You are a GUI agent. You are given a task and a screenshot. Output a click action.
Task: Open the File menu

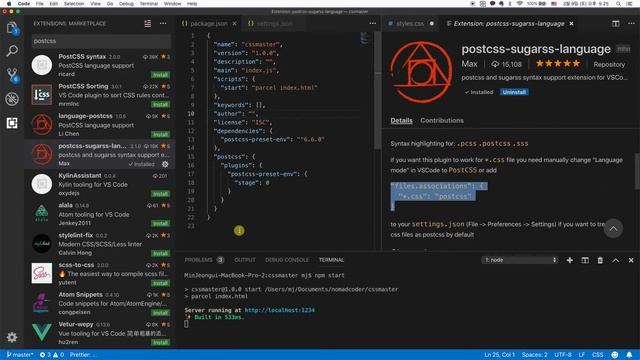pos(40,4)
